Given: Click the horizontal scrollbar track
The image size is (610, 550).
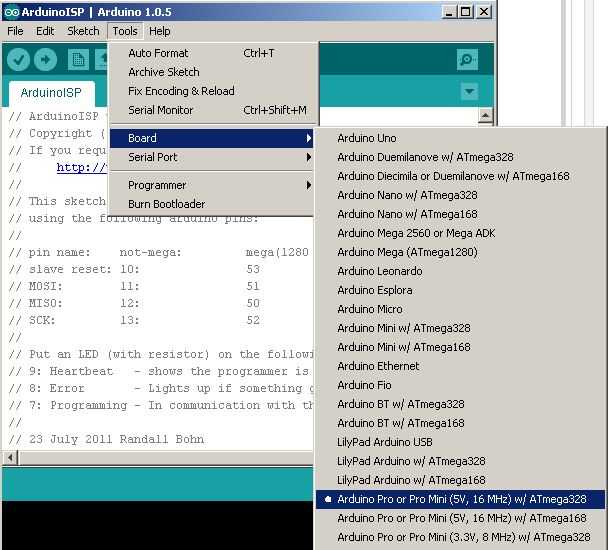Looking at the screenshot, I should (165, 458).
